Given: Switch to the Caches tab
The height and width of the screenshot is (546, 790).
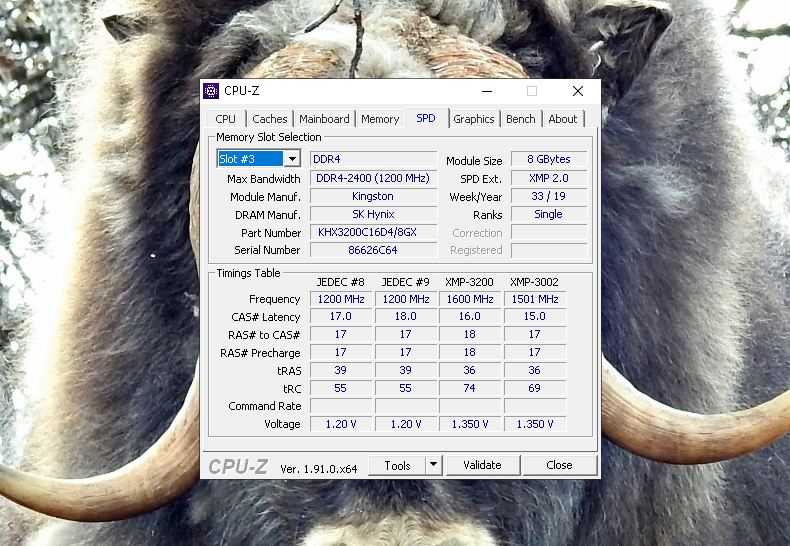Looking at the screenshot, I should point(270,119).
